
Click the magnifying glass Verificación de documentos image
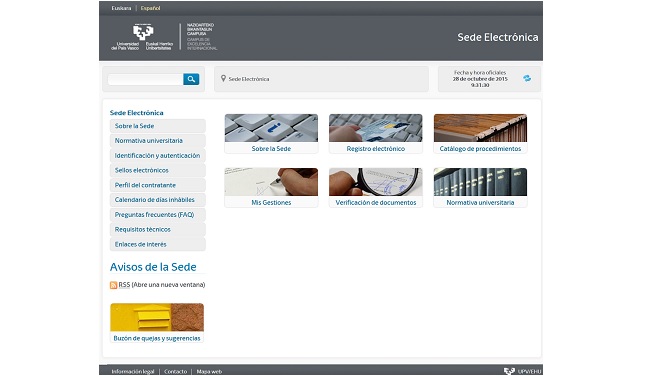click(x=376, y=182)
